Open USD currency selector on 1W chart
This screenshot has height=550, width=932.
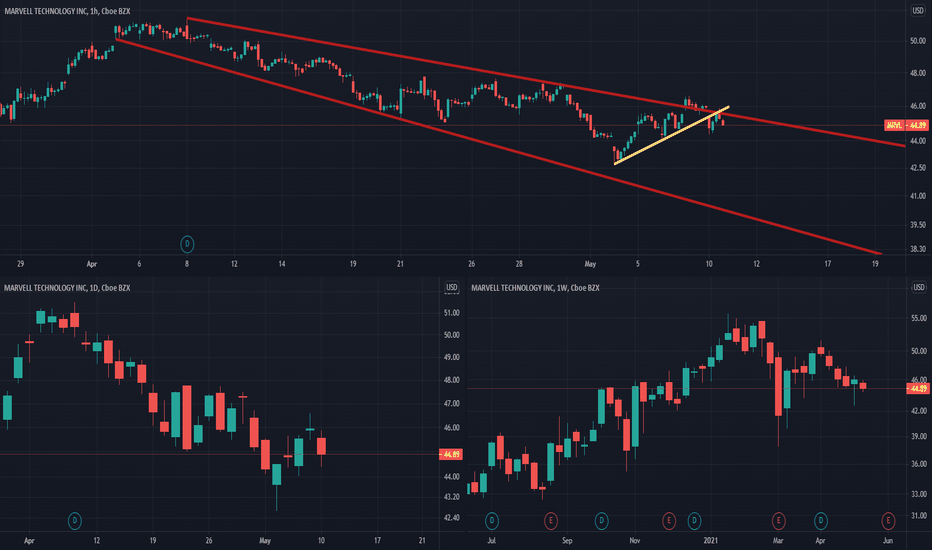(x=918, y=288)
